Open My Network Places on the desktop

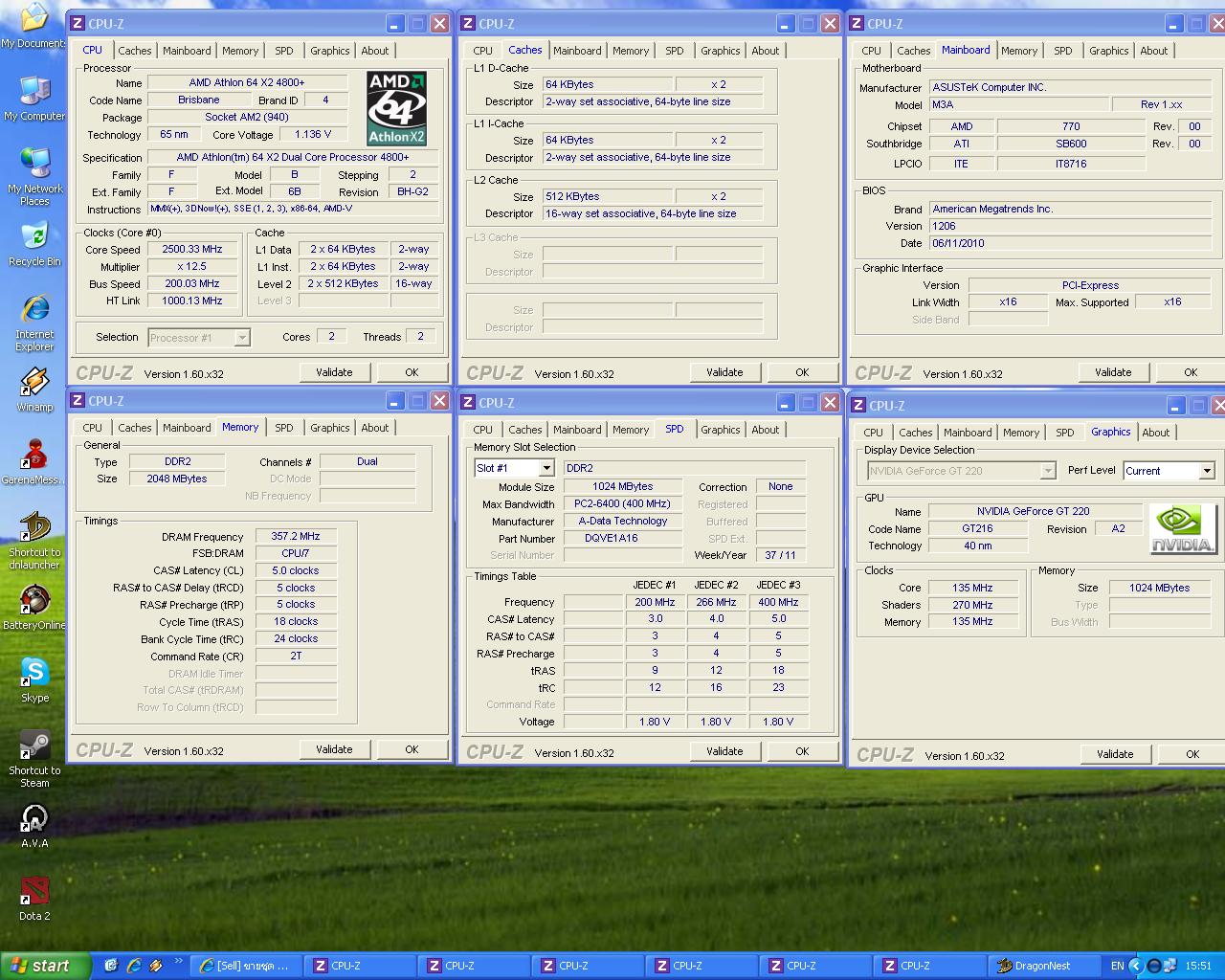click(x=34, y=176)
